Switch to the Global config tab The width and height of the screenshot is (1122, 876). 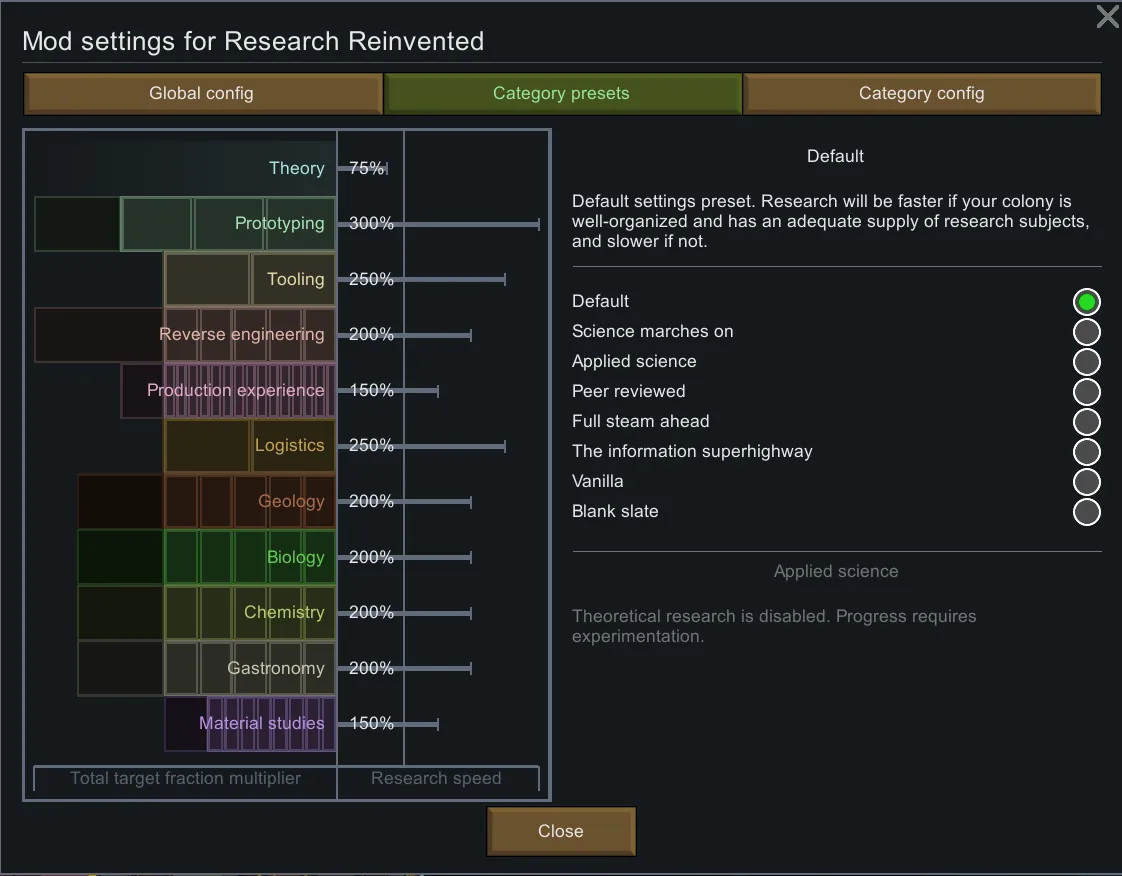pos(202,94)
